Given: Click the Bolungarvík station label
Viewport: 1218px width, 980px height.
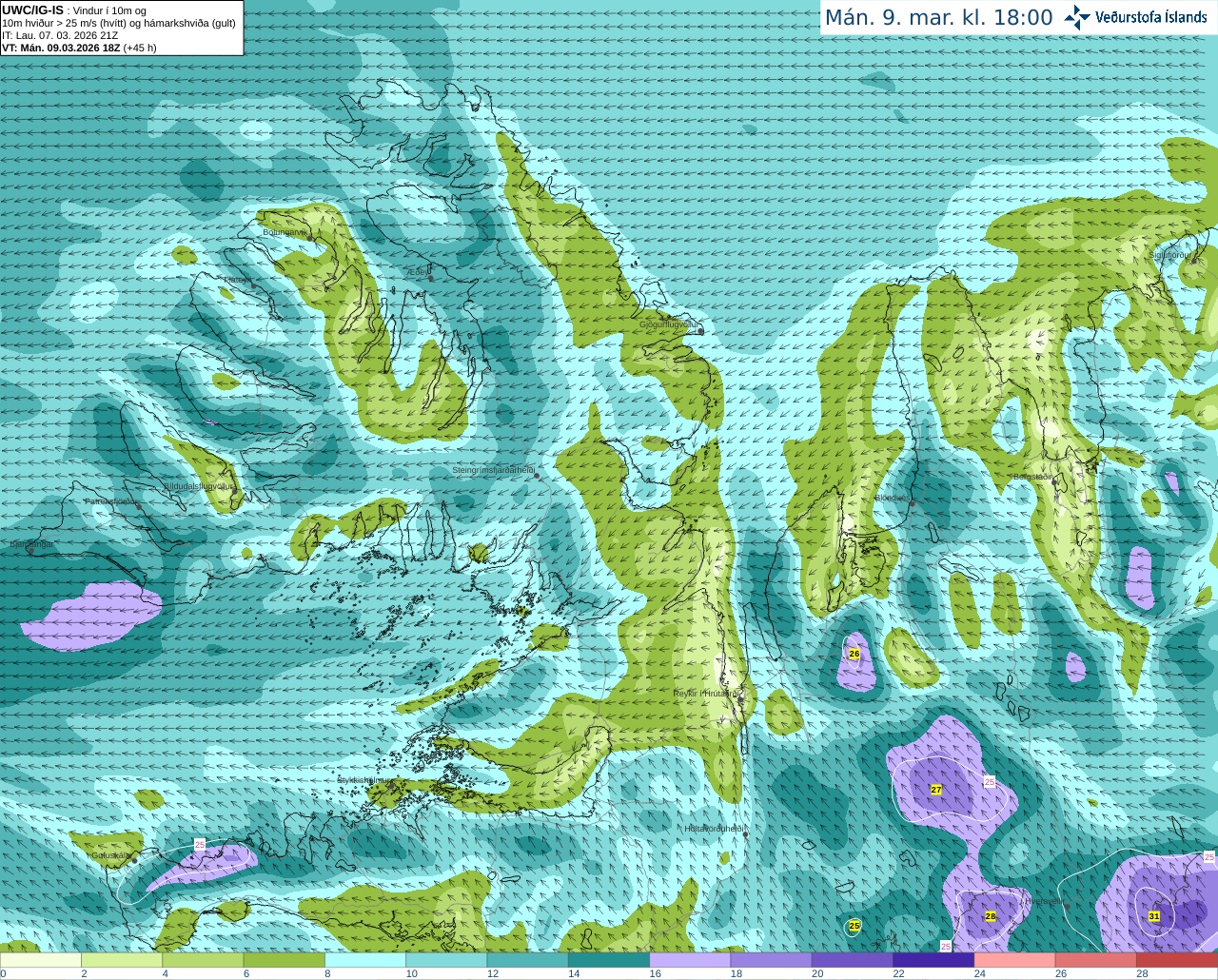Looking at the screenshot, I should coord(285,232).
